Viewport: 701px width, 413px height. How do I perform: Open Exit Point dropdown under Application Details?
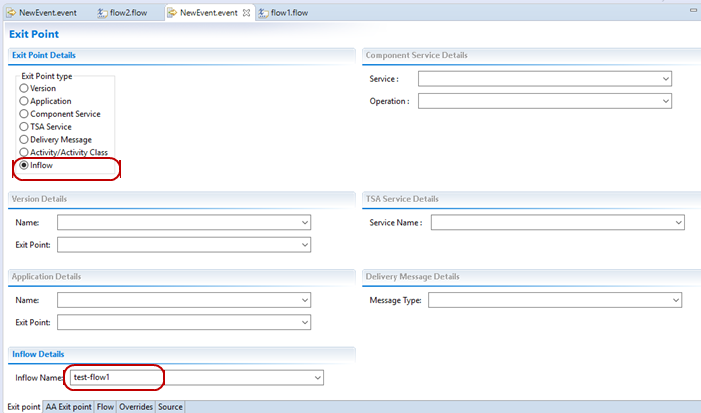304,322
